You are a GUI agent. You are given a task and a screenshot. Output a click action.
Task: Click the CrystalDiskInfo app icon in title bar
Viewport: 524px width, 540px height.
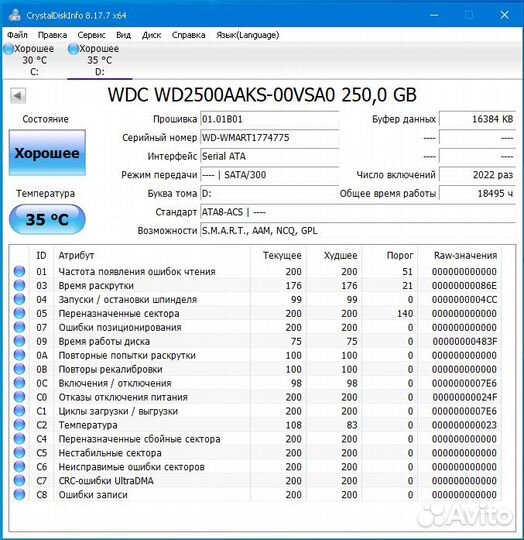pos(14,14)
